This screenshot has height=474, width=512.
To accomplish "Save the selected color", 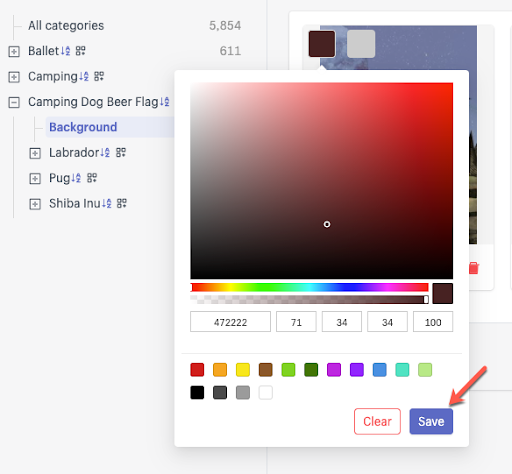I will [x=431, y=422].
